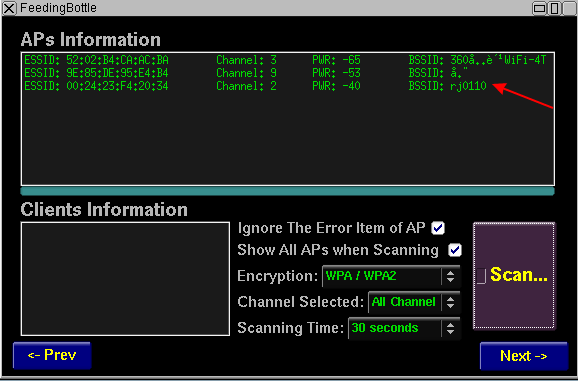Click the Channel: 3 value
The width and height of the screenshot is (578, 381).
click(246, 60)
